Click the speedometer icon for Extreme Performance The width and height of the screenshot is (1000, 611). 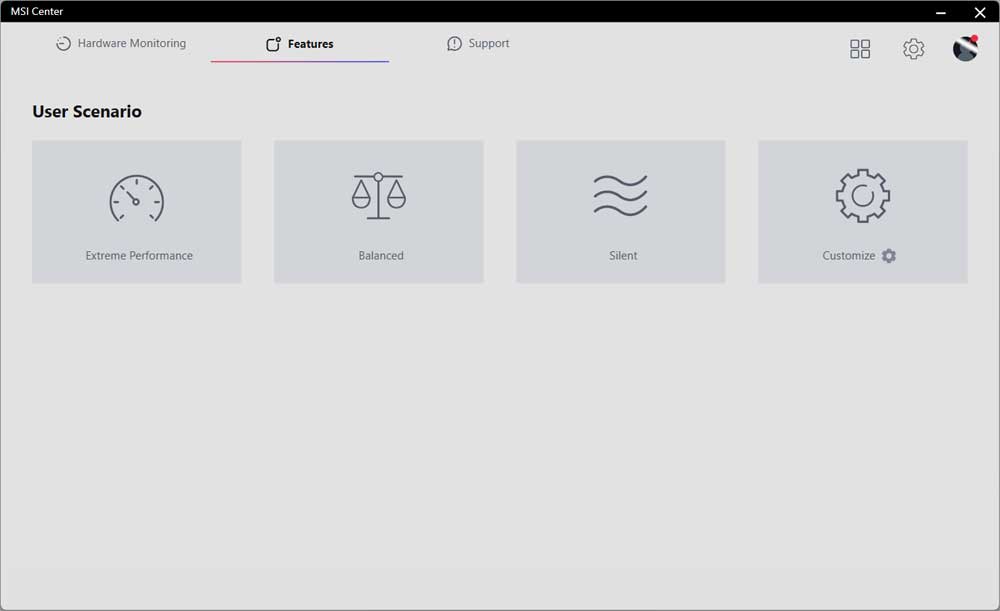(x=136, y=198)
